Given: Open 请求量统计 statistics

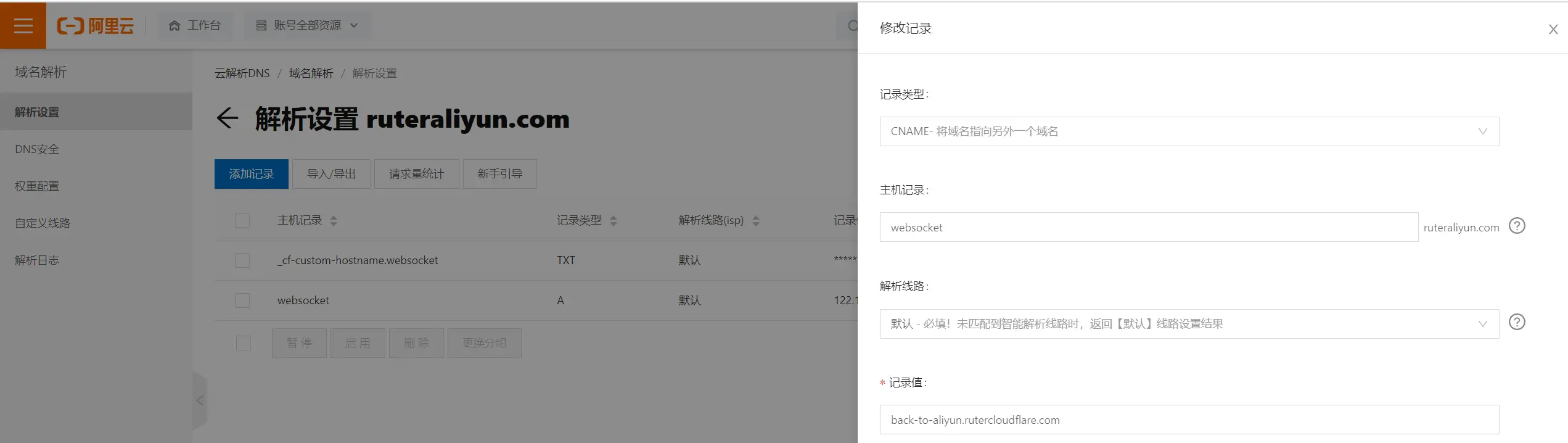Looking at the screenshot, I should coord(416,174).
